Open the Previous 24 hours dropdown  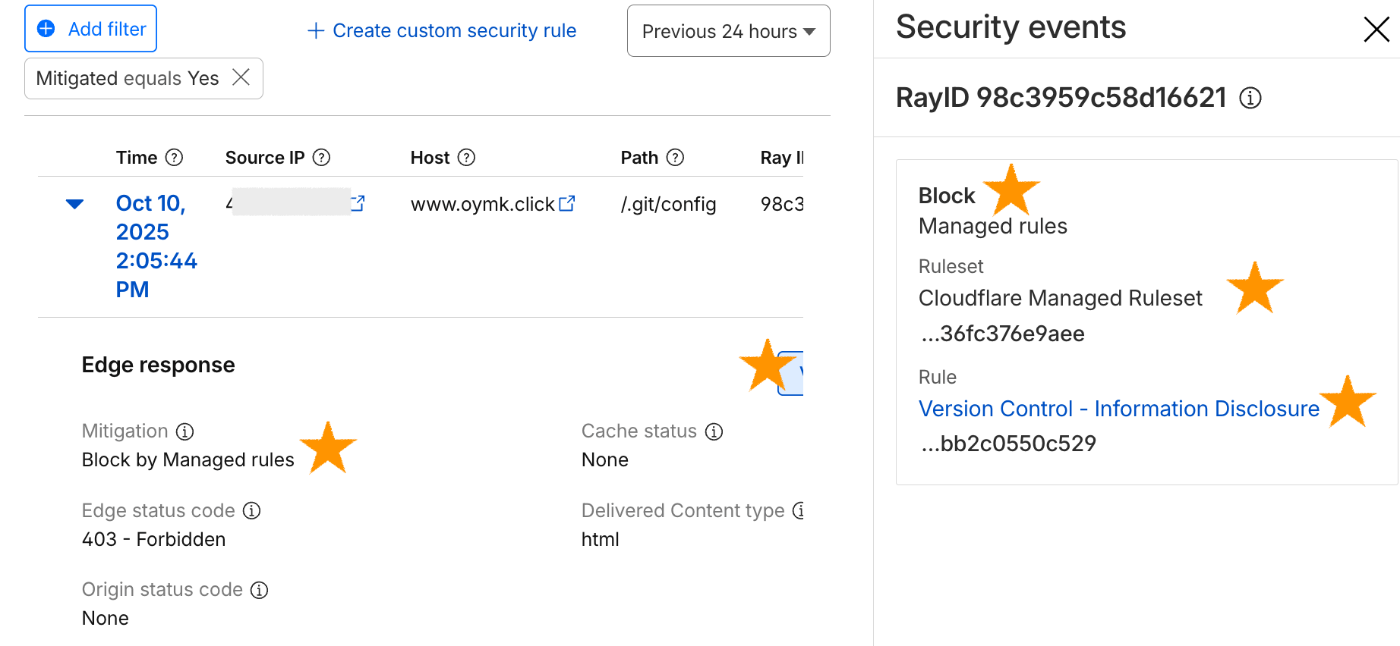point(728,32)
